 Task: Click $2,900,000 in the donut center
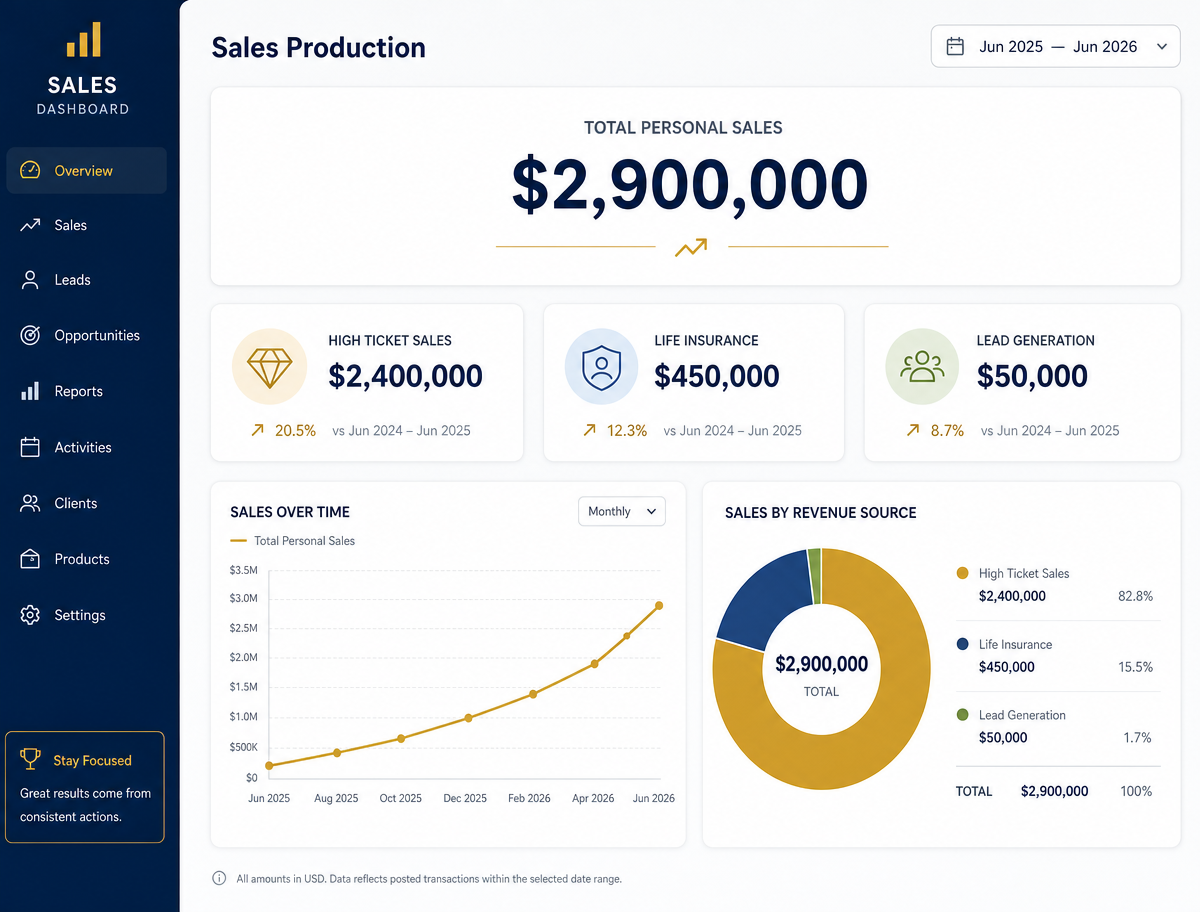click(x=821, y=664)
